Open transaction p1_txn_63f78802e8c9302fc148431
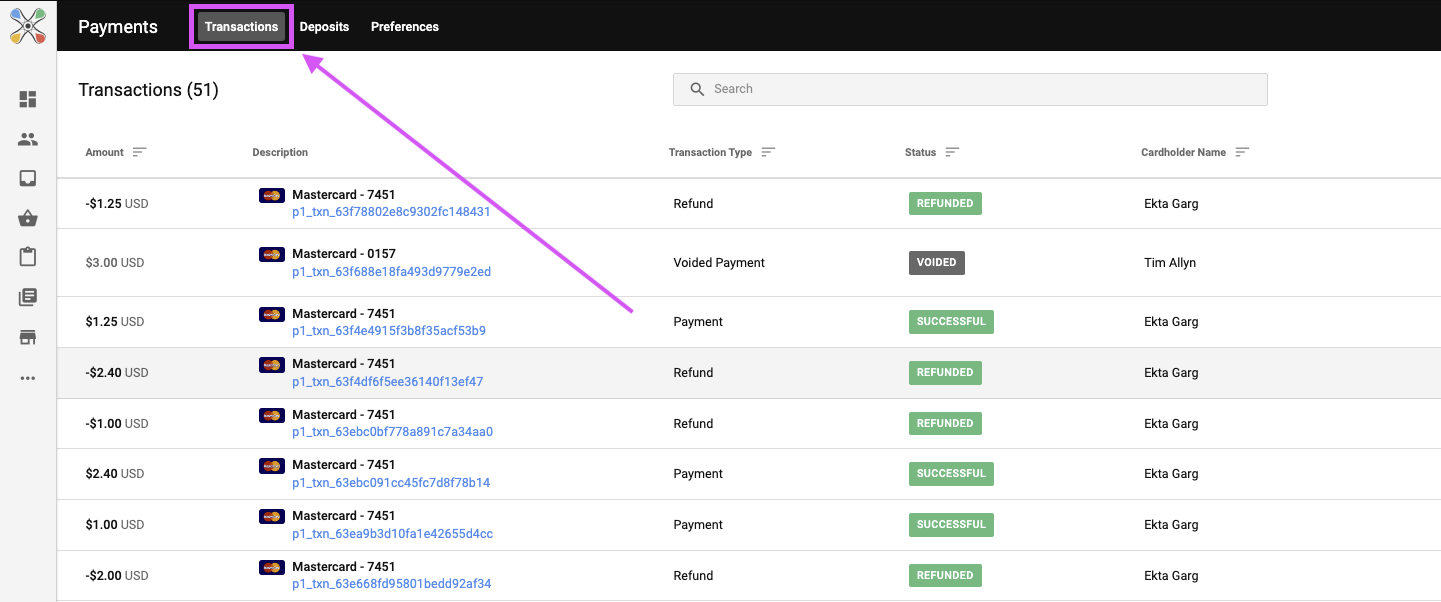 [x=391, y=212]
